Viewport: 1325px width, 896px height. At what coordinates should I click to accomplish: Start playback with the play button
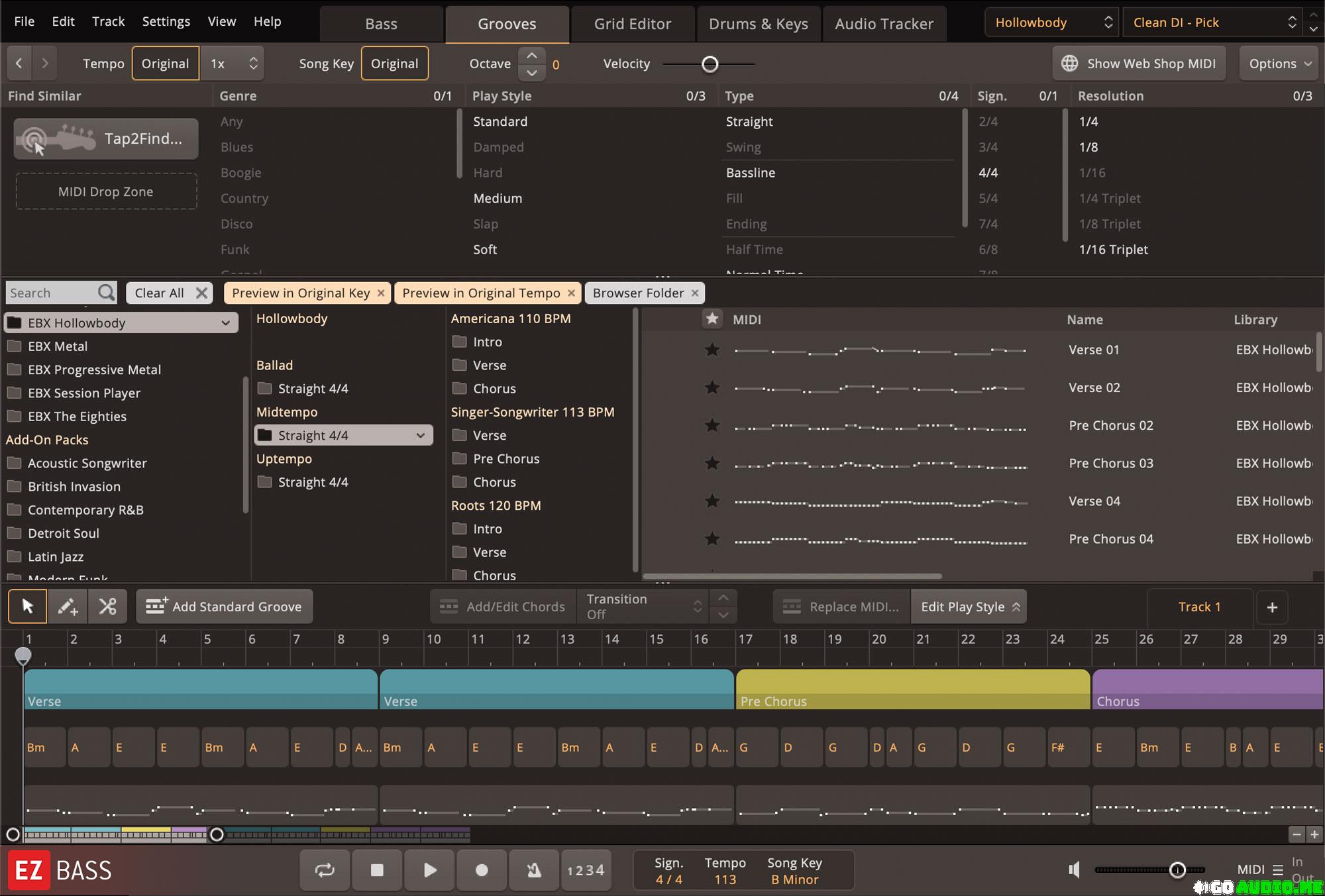[429, 870]
